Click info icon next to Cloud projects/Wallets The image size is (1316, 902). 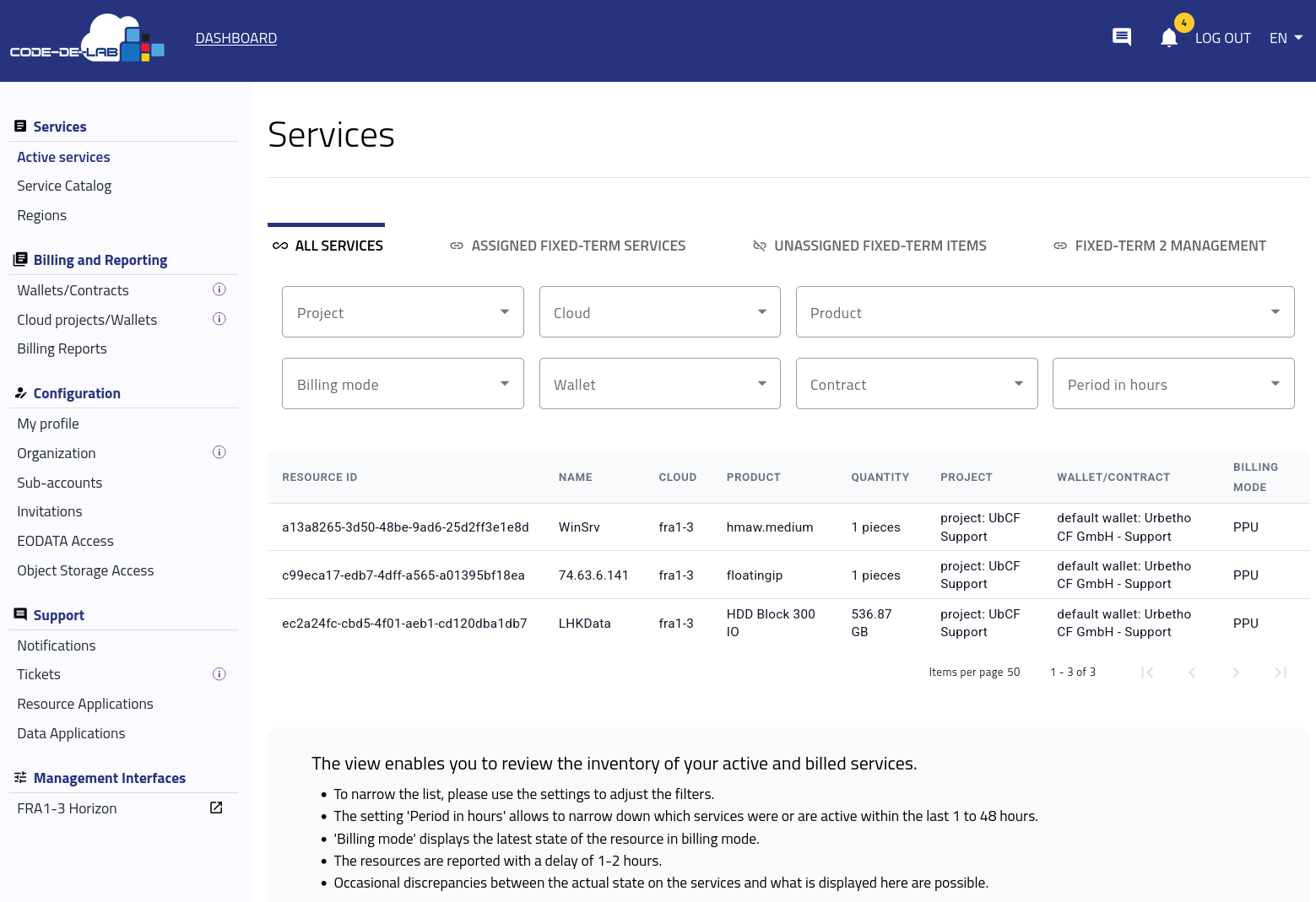tap(219, 319)
